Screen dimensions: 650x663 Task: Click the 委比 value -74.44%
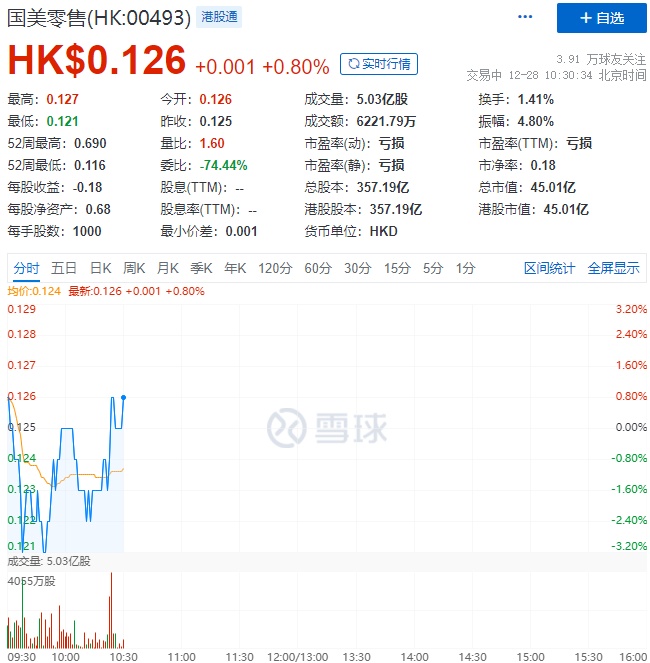[x=223, y=165]
